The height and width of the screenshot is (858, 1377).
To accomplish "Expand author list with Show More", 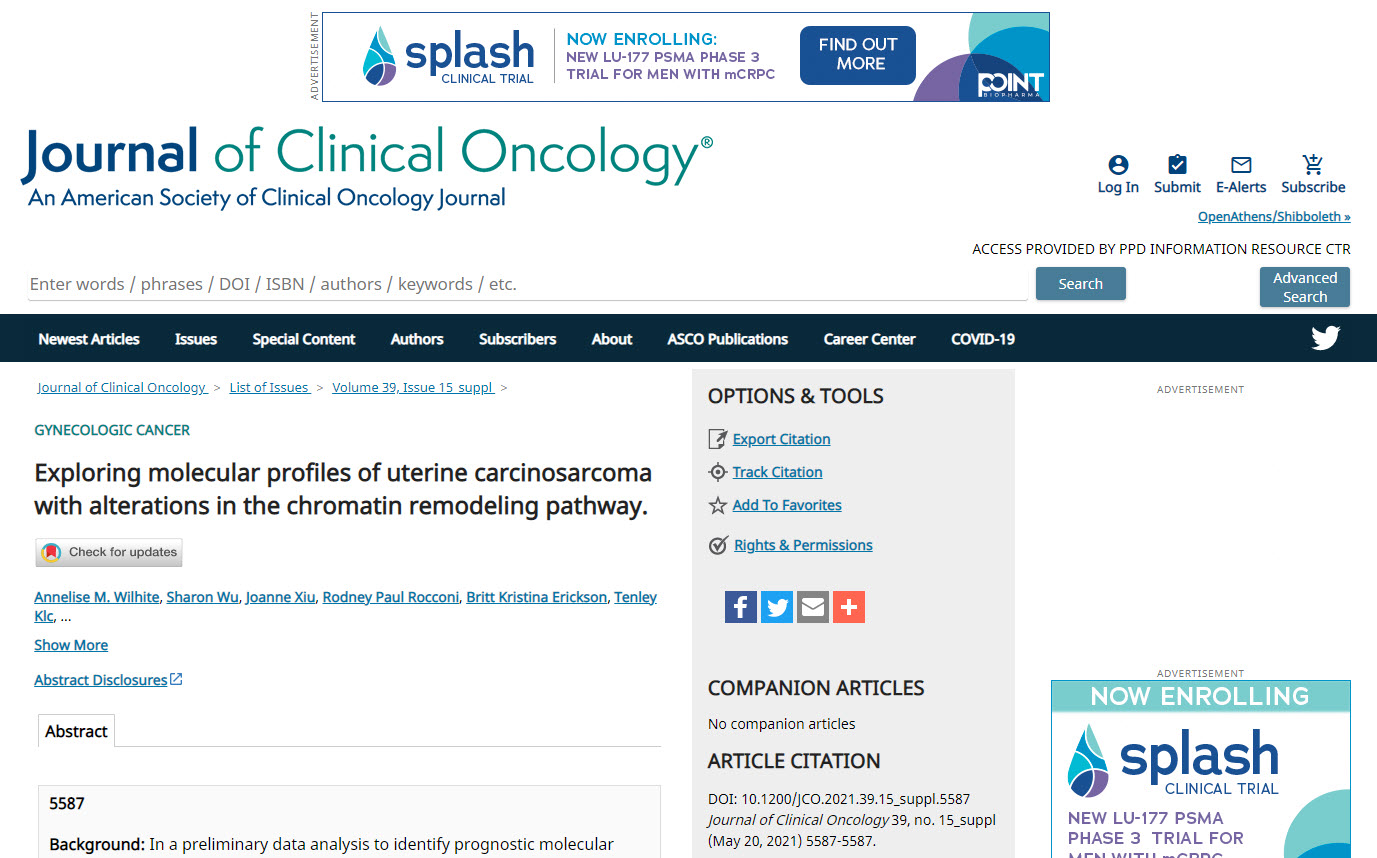I will click(x=71, y=645).
